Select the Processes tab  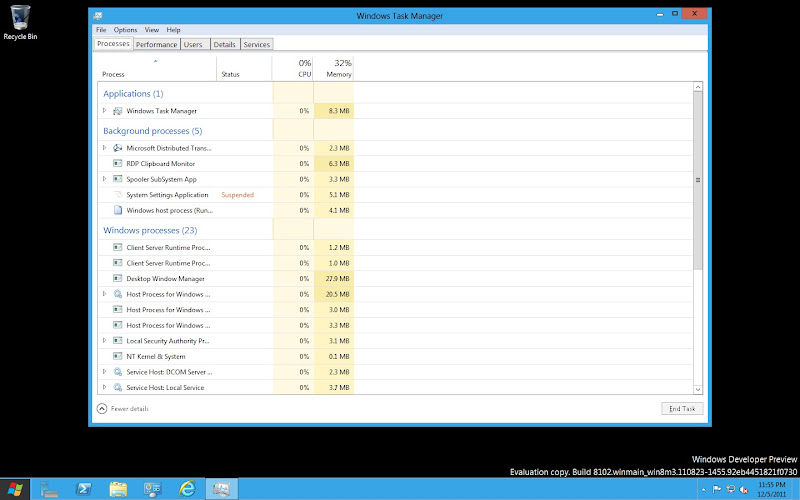click(x=113, y=43)
